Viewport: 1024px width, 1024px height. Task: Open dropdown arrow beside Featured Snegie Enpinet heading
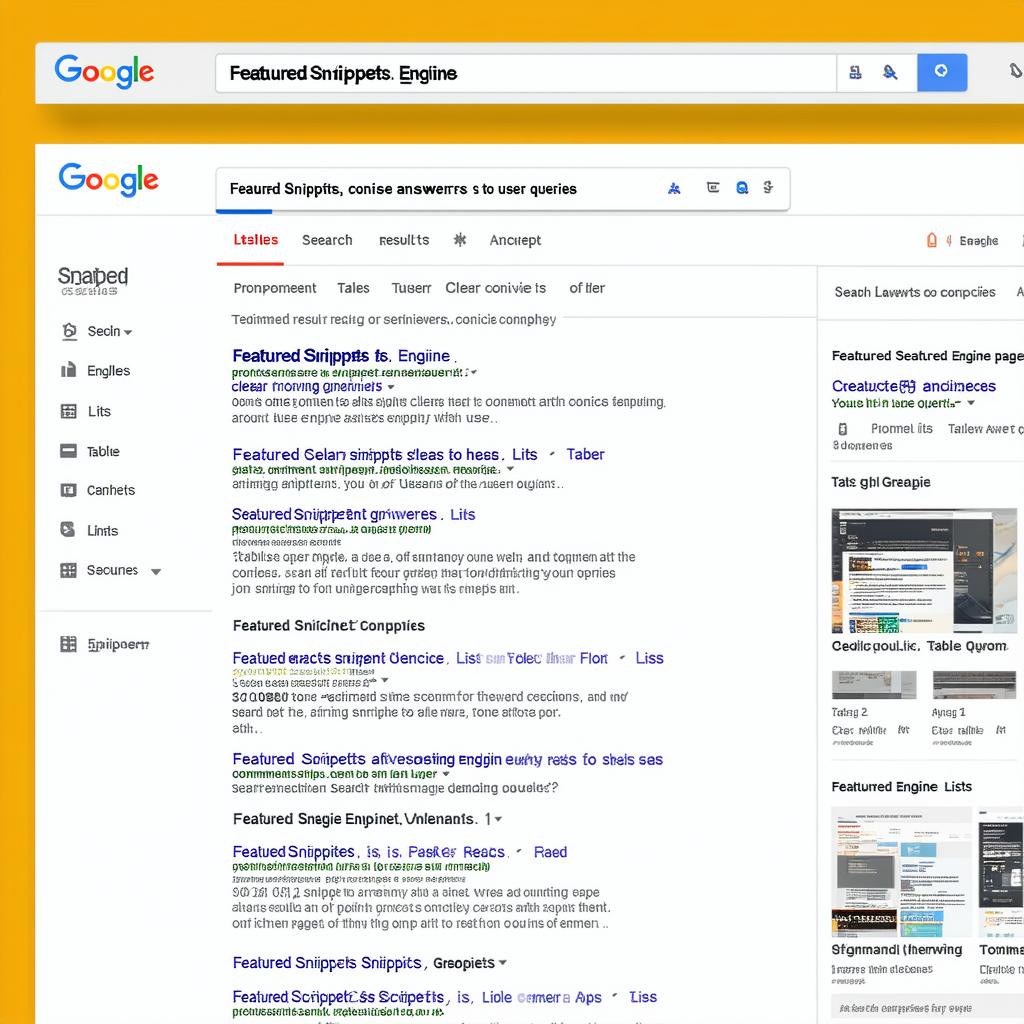(498, 819)
